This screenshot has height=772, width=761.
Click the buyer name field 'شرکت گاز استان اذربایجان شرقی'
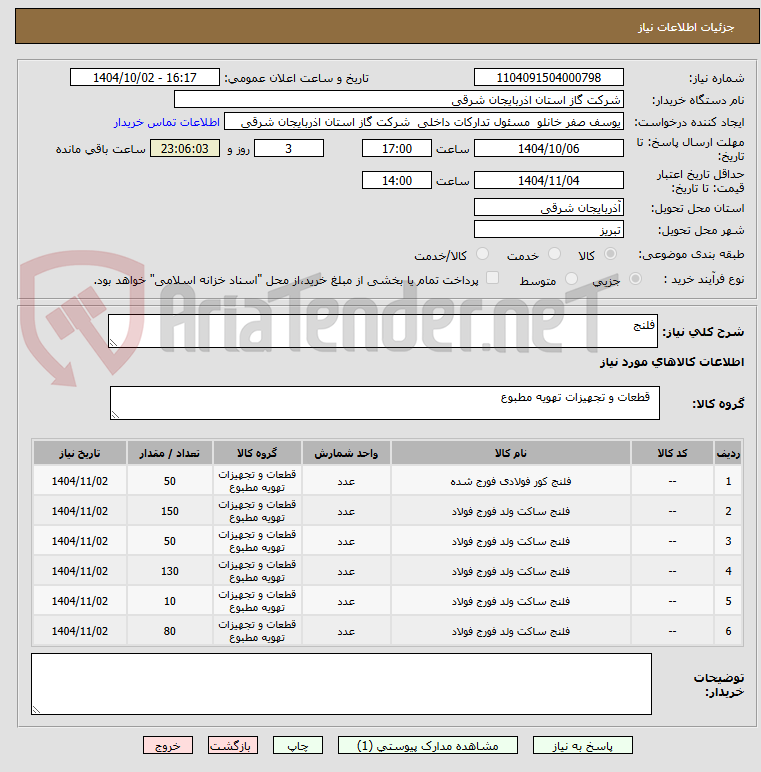click(399, 100)
